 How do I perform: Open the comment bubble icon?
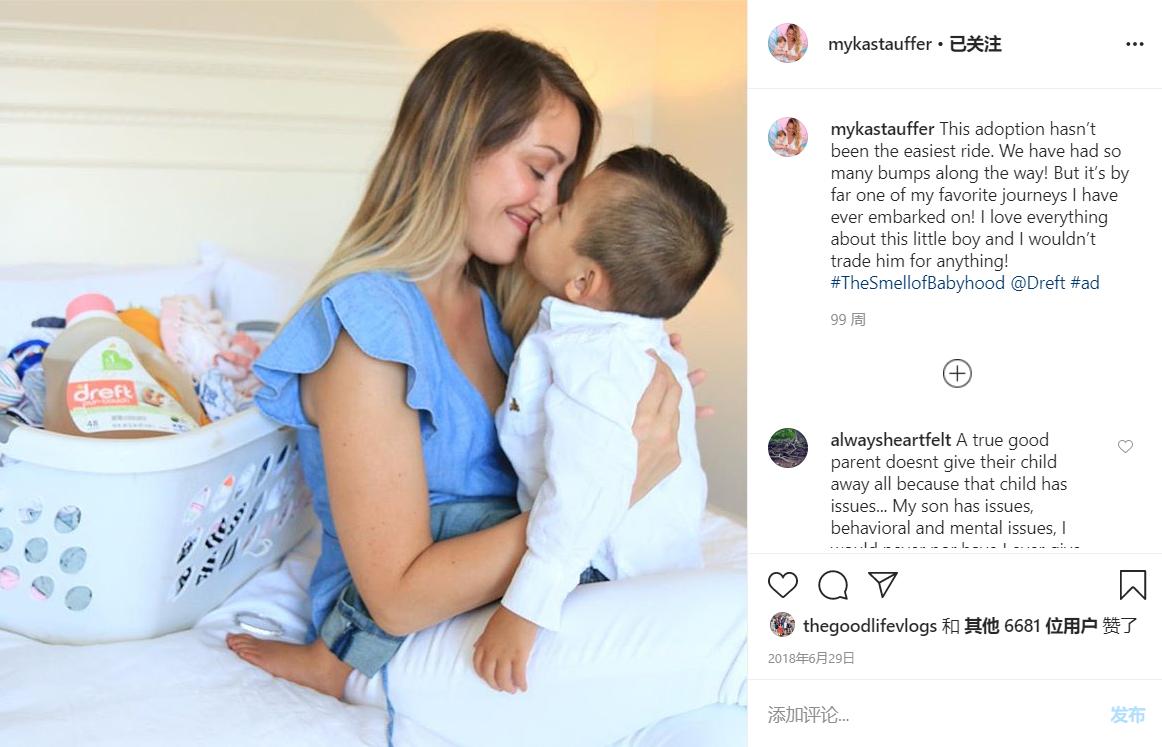point(833,585)
